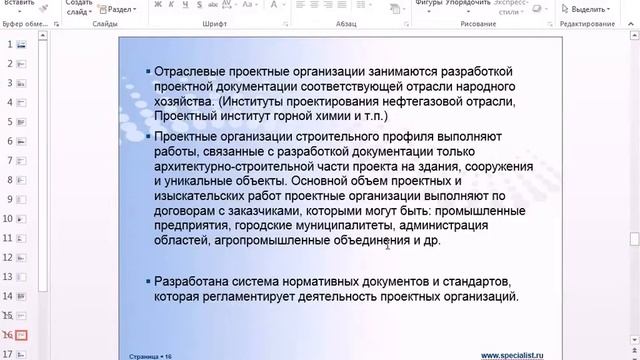Select slide 1 thumbnail

pyautogui.click(x=21, y=44)
